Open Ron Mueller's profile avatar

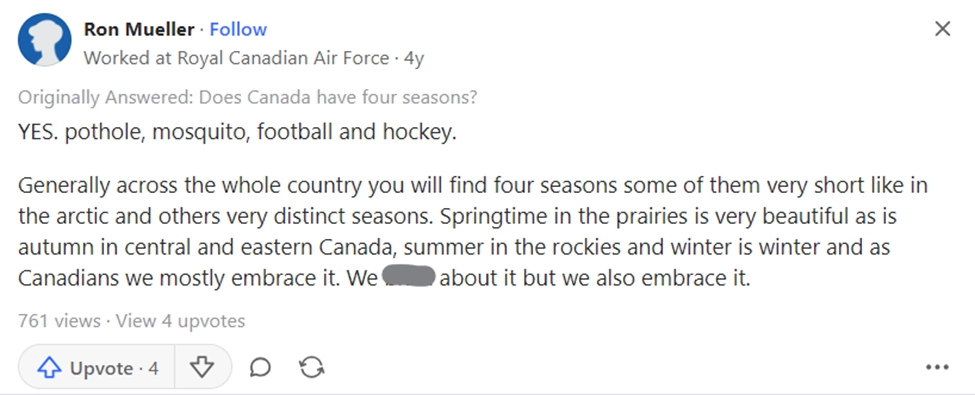[44, 40]
